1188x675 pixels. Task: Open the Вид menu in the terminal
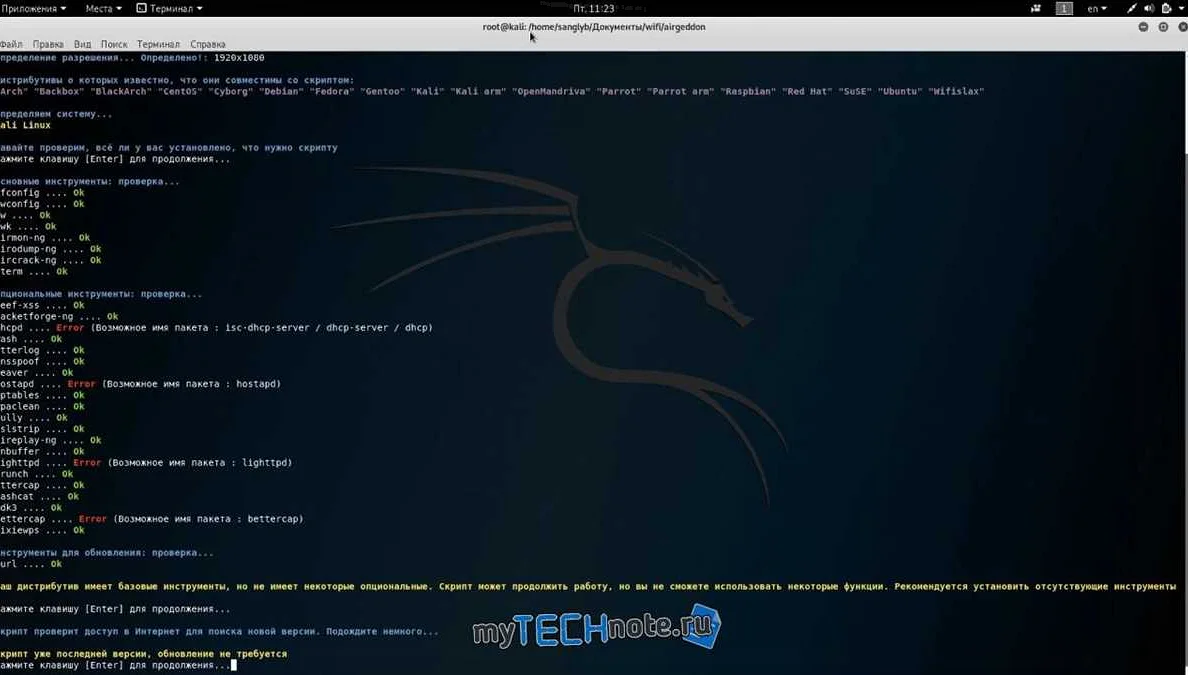point(81,43)
